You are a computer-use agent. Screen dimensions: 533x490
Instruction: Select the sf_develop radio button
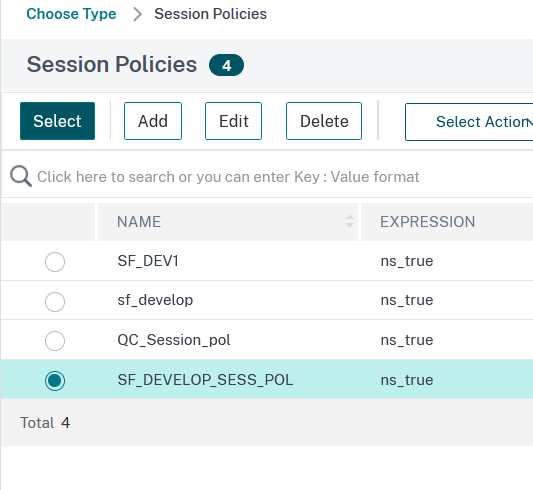(x=55, y=301)
